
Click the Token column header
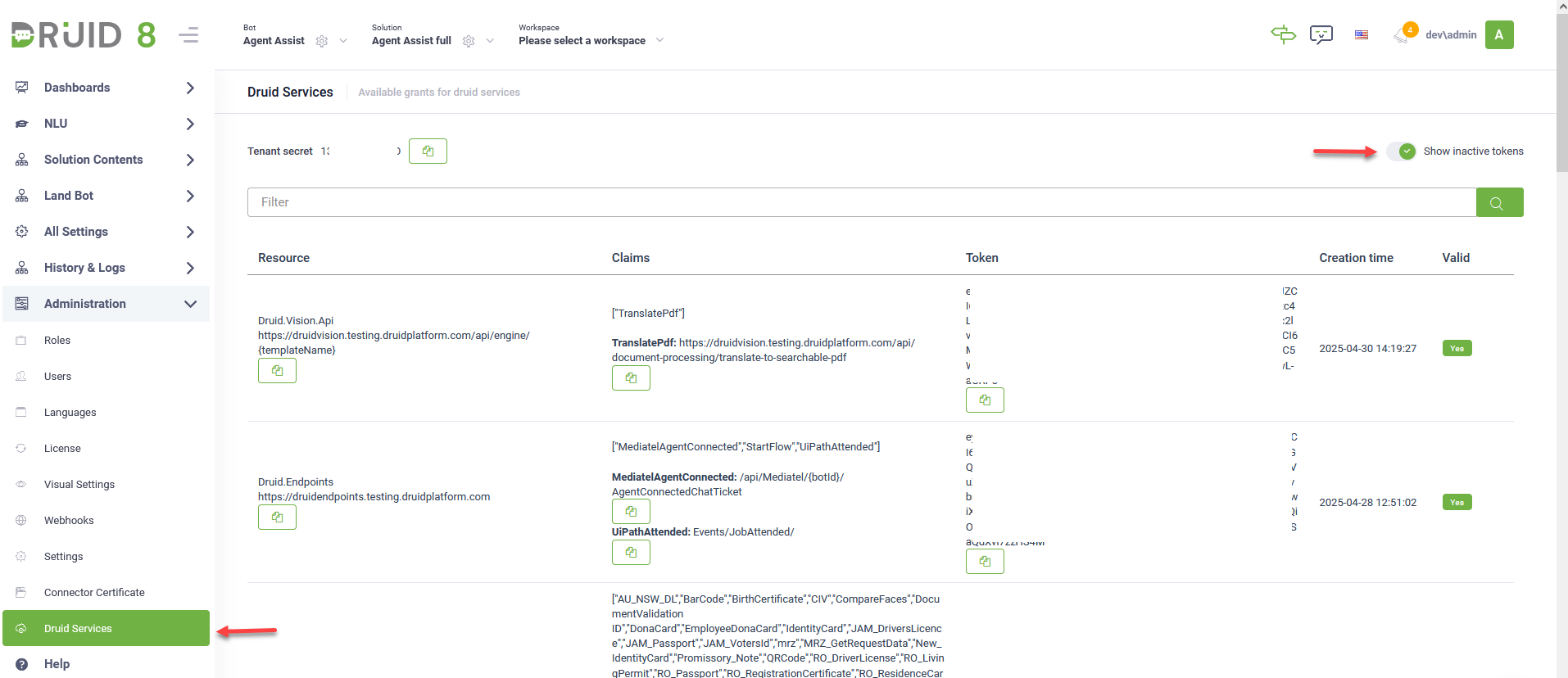[x=981, y=258]
